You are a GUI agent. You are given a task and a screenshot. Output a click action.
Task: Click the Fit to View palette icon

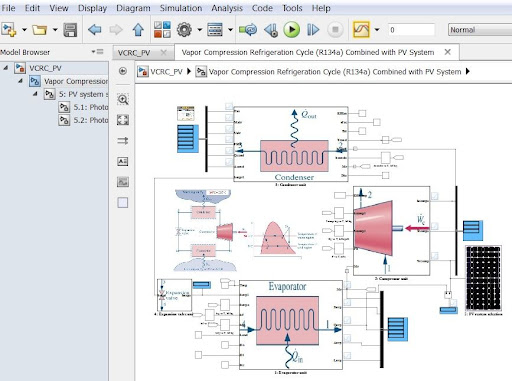tap(123, 120)
